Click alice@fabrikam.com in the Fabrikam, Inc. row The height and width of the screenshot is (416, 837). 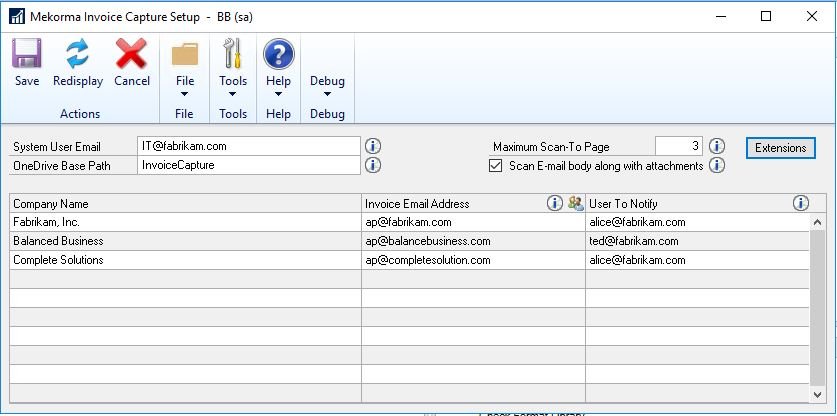tap(698, 222)
